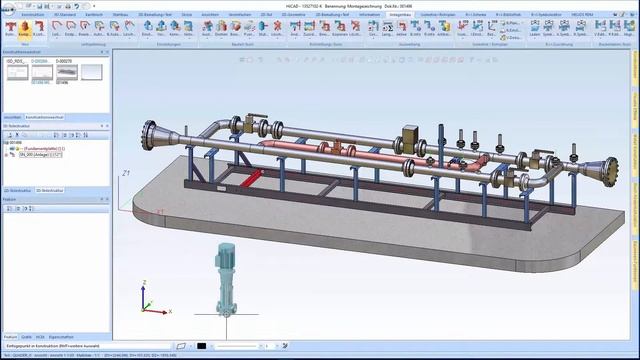This screenshot has width=640, height=360.
Task: Open quick access toolbar customize dropdown
Action: pos(94,6)
